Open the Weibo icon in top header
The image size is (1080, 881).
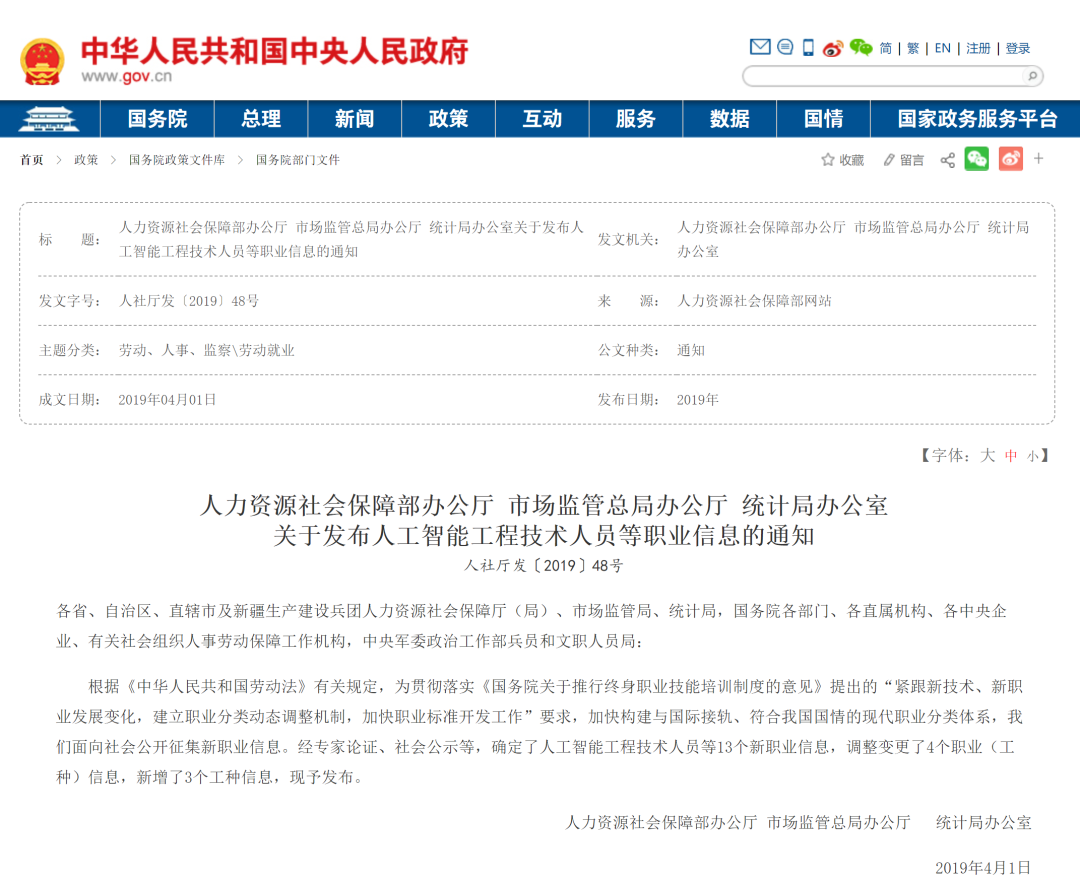[x=833, y=48]
